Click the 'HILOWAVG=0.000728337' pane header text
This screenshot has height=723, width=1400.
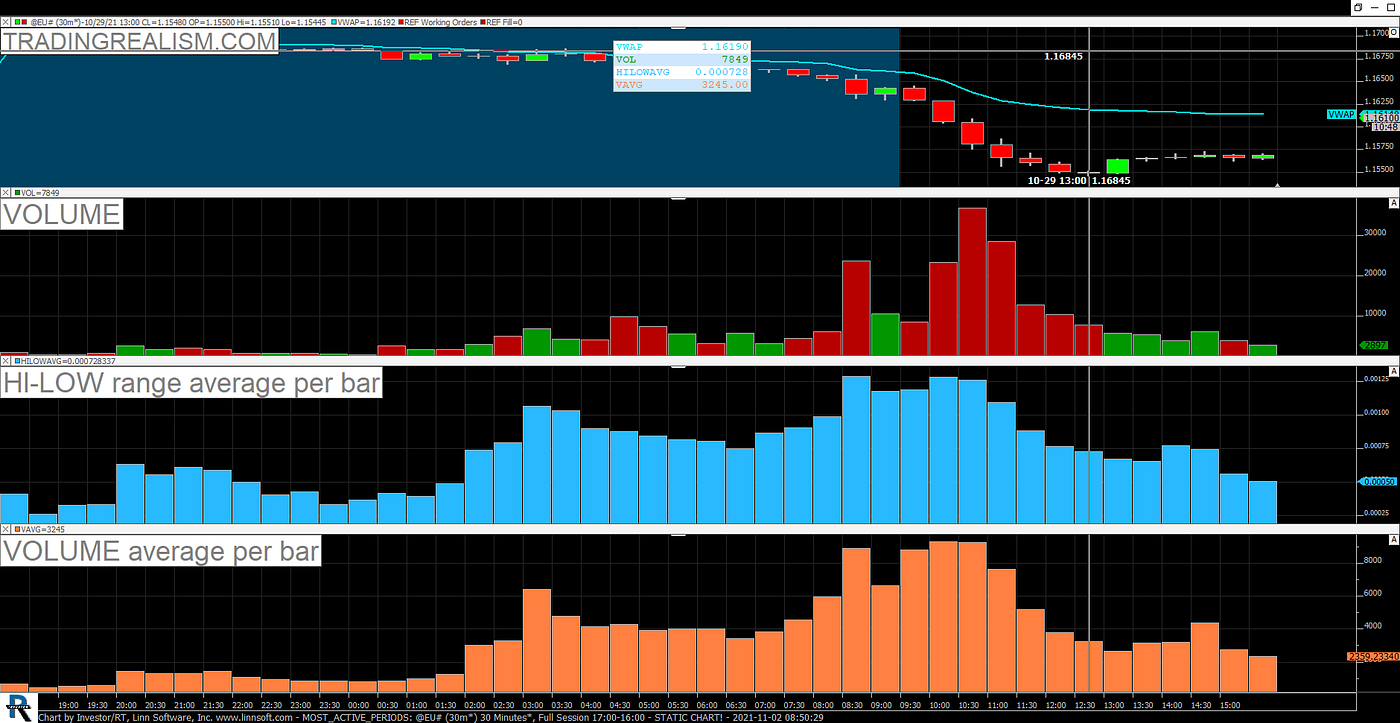(68, 360)
